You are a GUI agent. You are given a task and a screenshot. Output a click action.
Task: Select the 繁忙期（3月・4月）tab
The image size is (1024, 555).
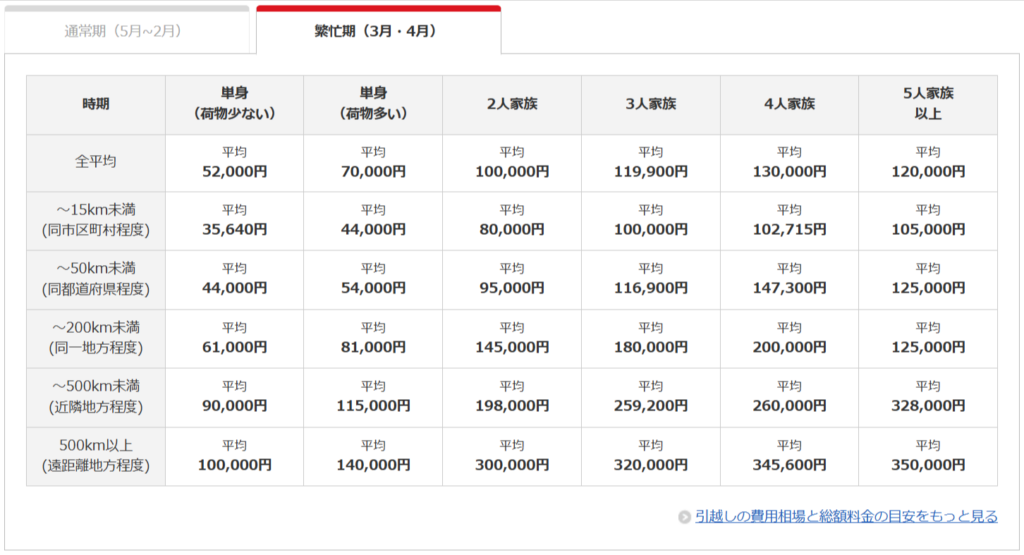(x=376, y=31)
